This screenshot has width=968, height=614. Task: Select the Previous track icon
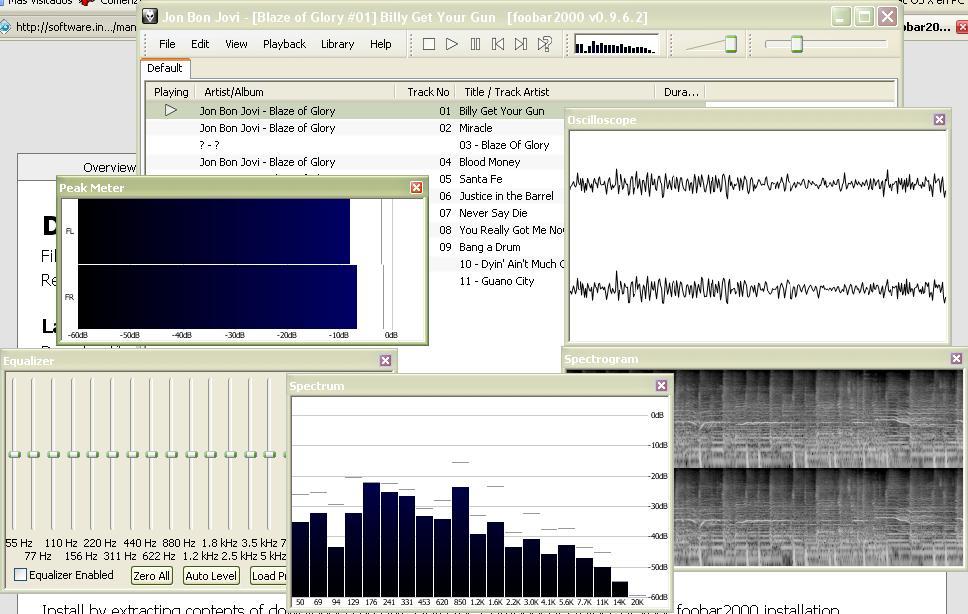coord(497,43)
